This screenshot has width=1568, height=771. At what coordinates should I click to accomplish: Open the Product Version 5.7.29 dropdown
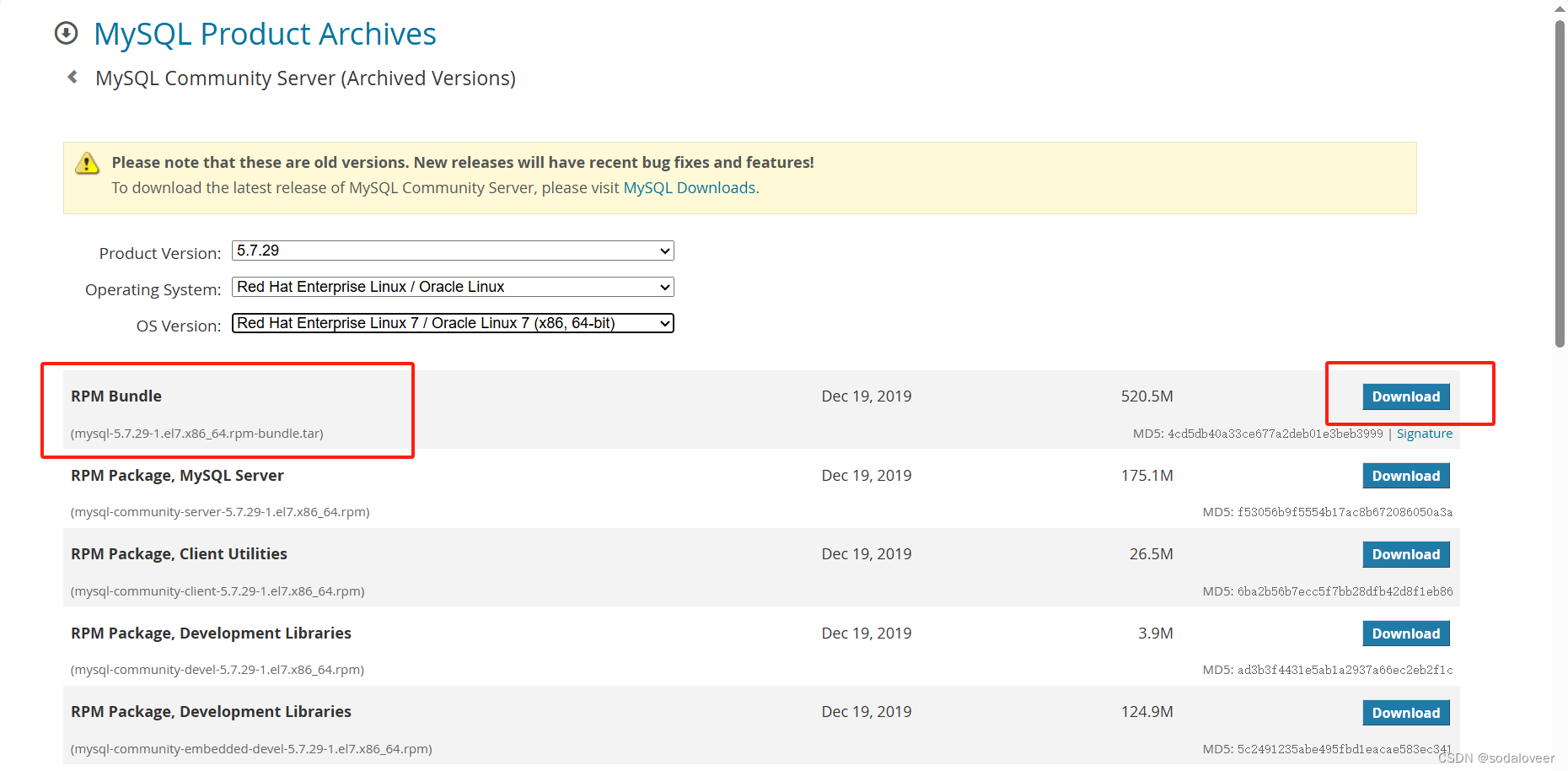click(453, 251)
